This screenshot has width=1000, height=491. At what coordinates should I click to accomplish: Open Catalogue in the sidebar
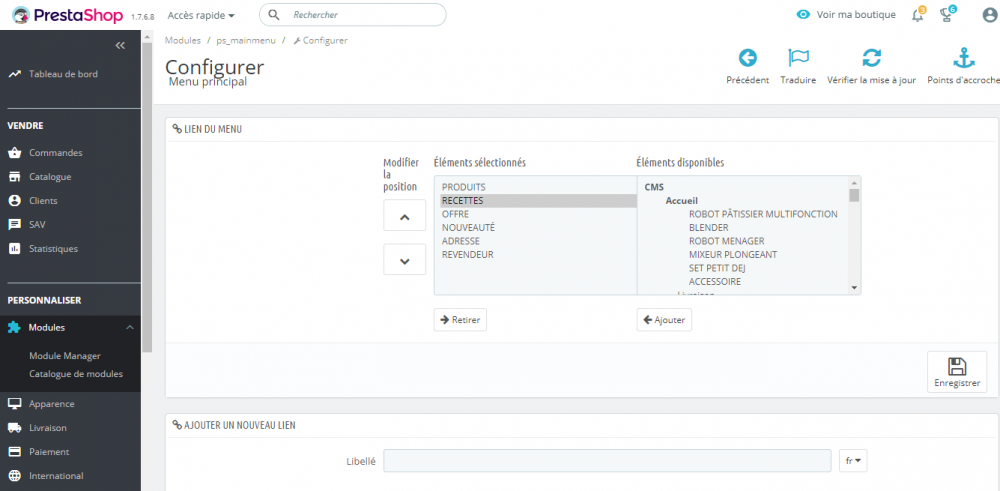[50, 177]
